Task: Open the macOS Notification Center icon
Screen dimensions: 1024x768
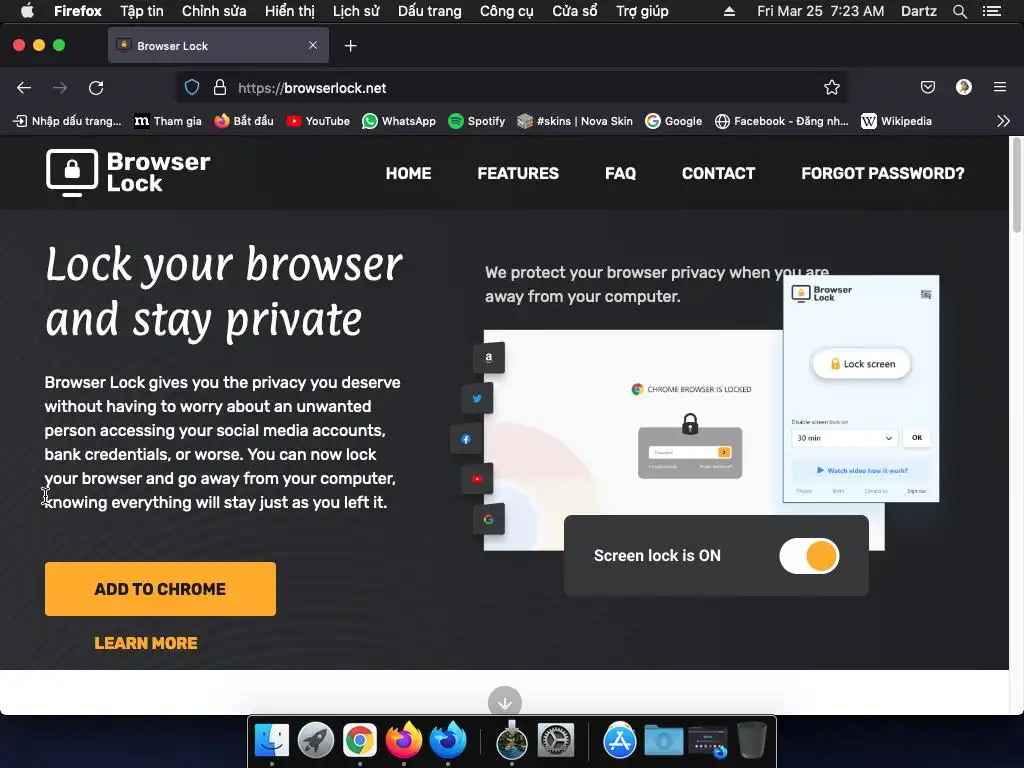Action: tap(992, 11)
